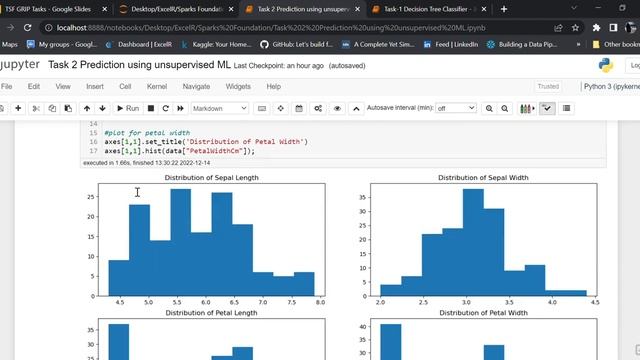Open A Complete Yet Sim... bookmark

click(x=378, y=44)
